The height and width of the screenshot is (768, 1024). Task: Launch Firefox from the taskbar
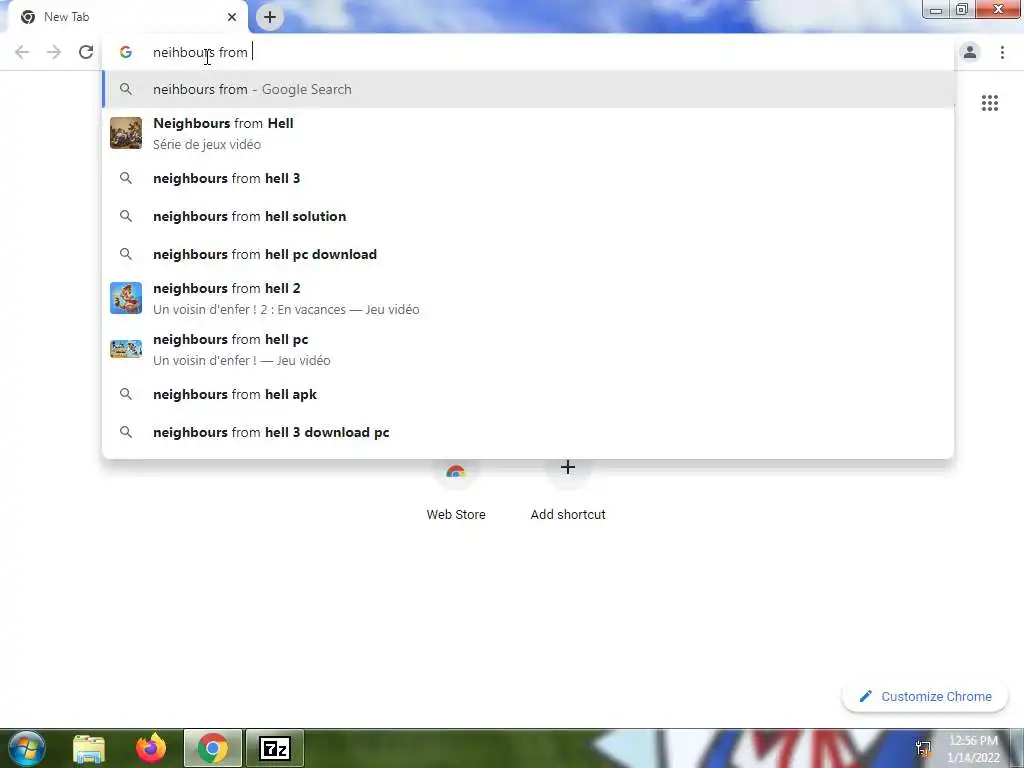pos(151,749)
